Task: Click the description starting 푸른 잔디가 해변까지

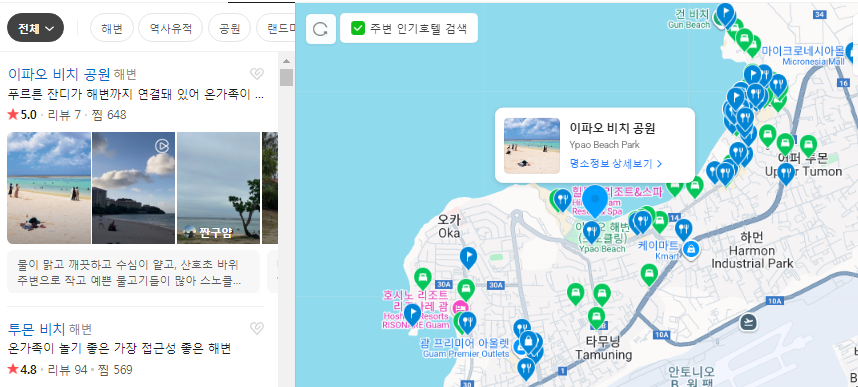Action: click(136, 95)
